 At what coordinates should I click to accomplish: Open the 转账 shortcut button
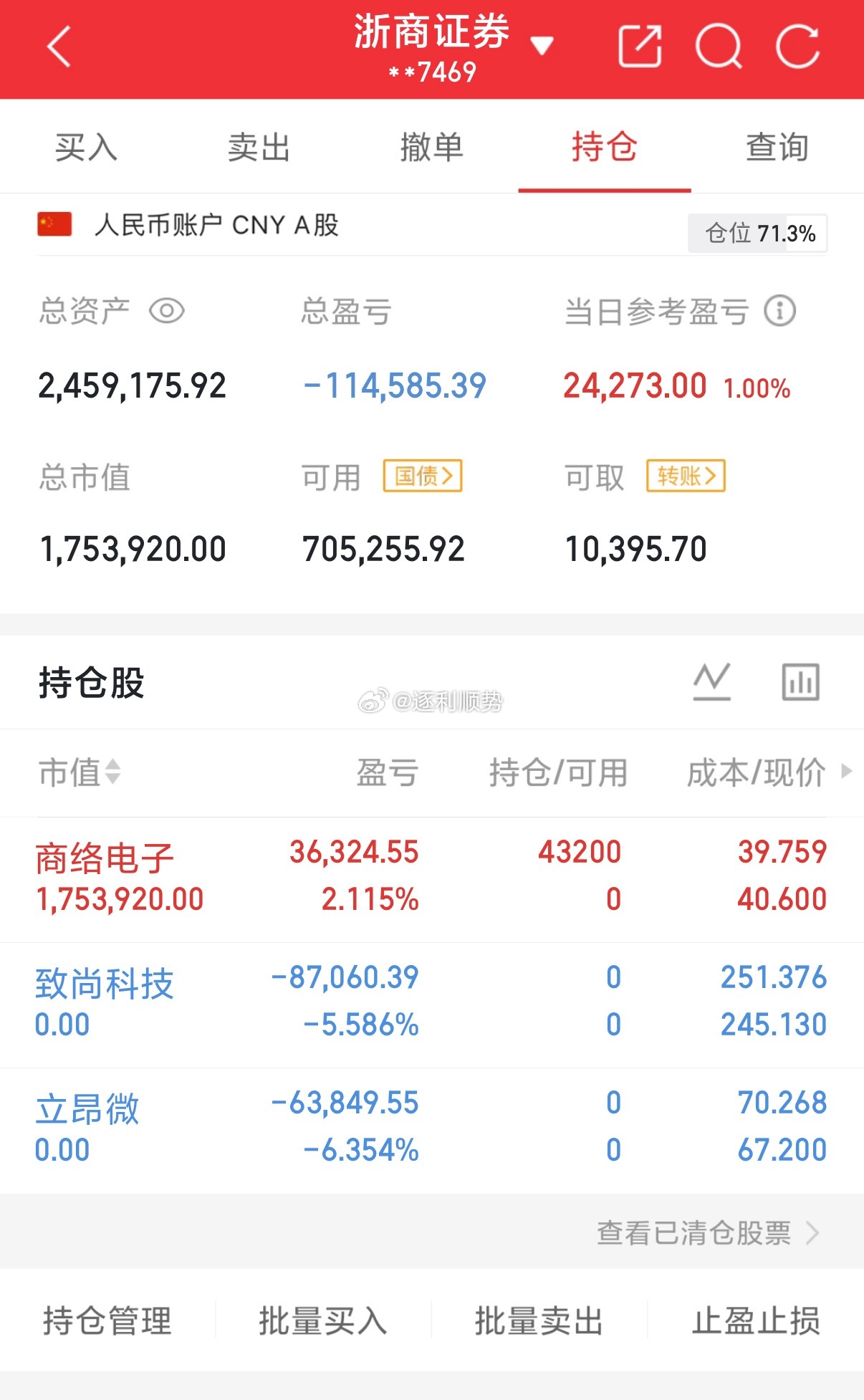686,476
